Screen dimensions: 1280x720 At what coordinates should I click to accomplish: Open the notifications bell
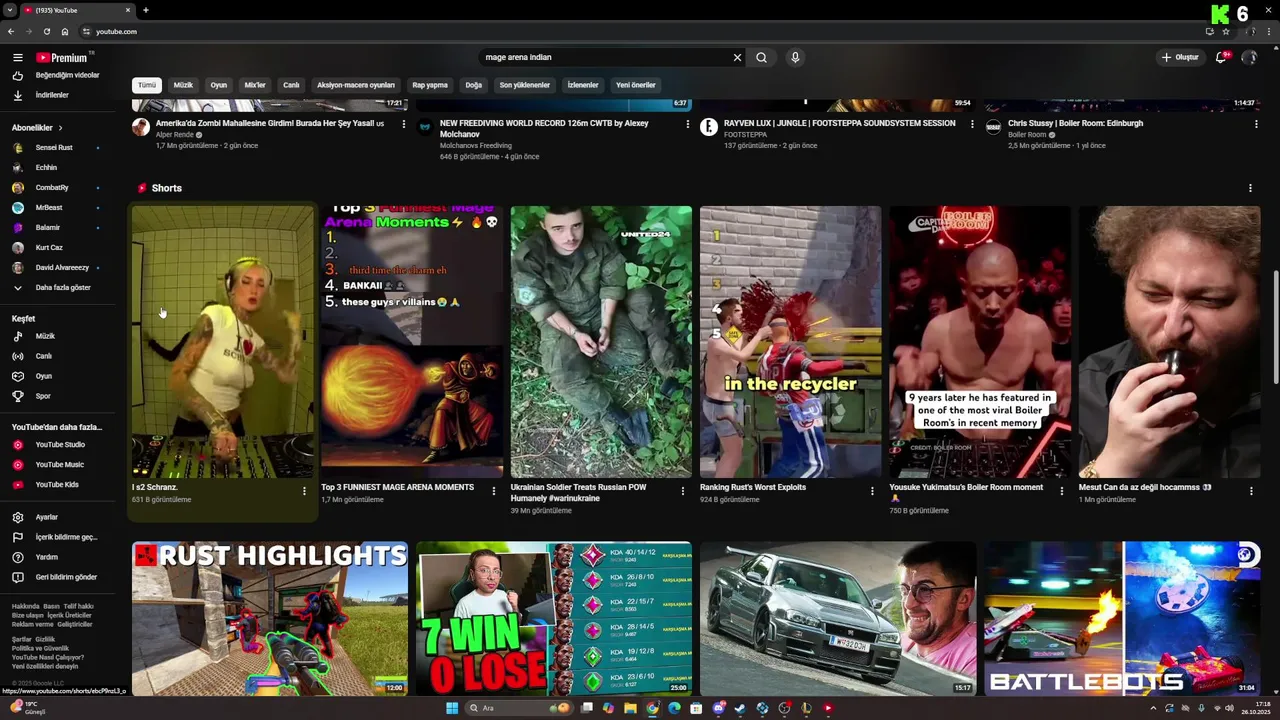[1220, 57]
